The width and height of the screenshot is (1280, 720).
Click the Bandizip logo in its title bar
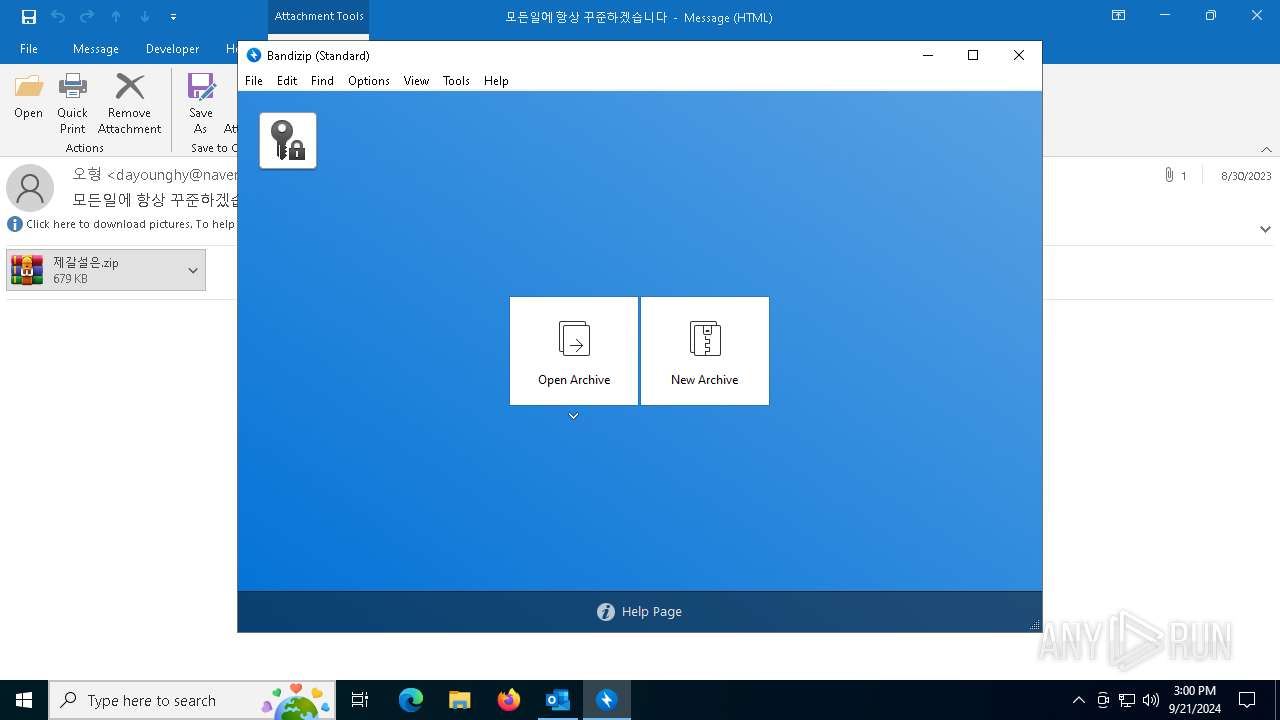point(254,56)
